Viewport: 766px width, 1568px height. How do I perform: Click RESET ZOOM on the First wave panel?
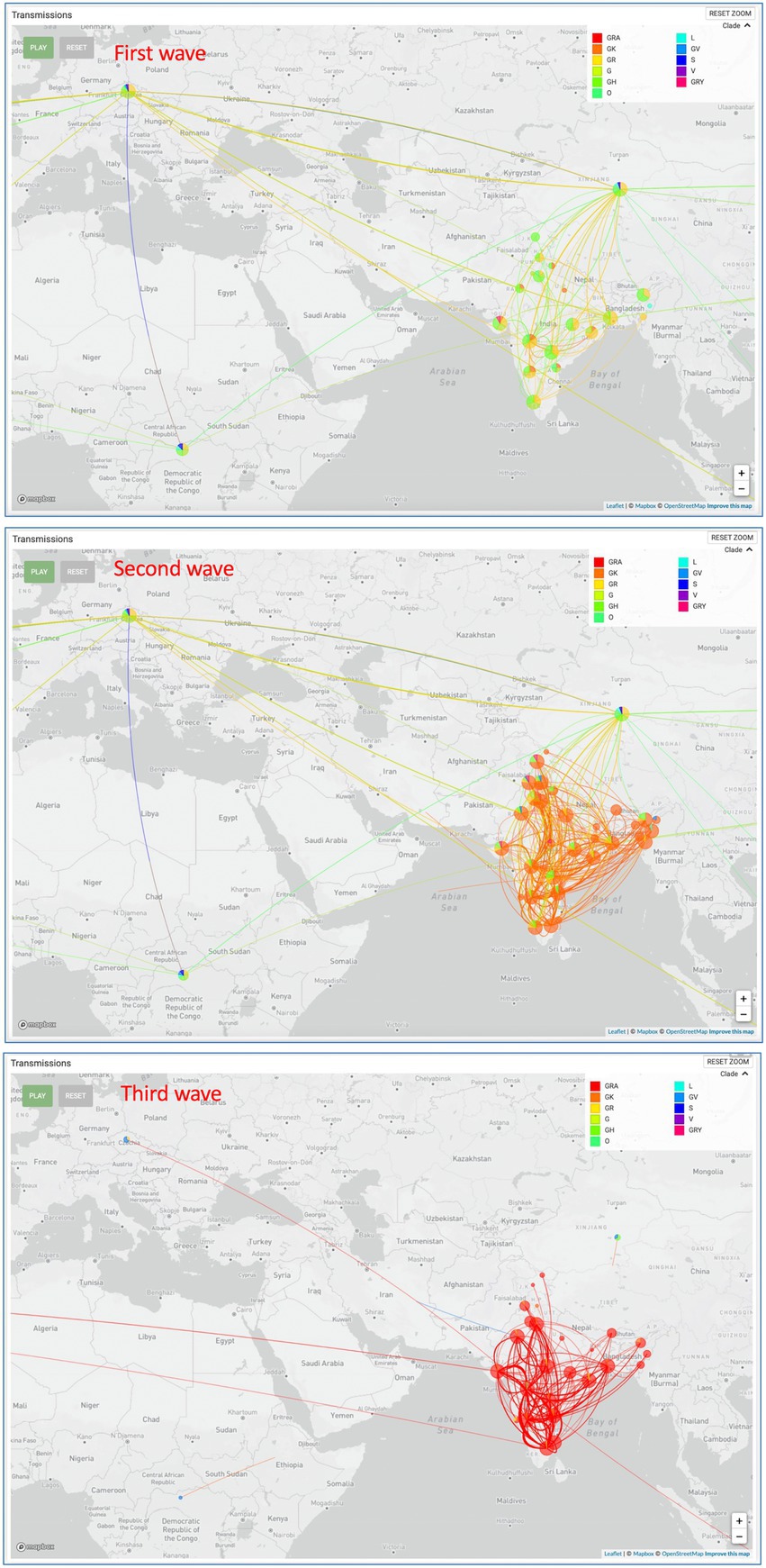click(730, 14)
